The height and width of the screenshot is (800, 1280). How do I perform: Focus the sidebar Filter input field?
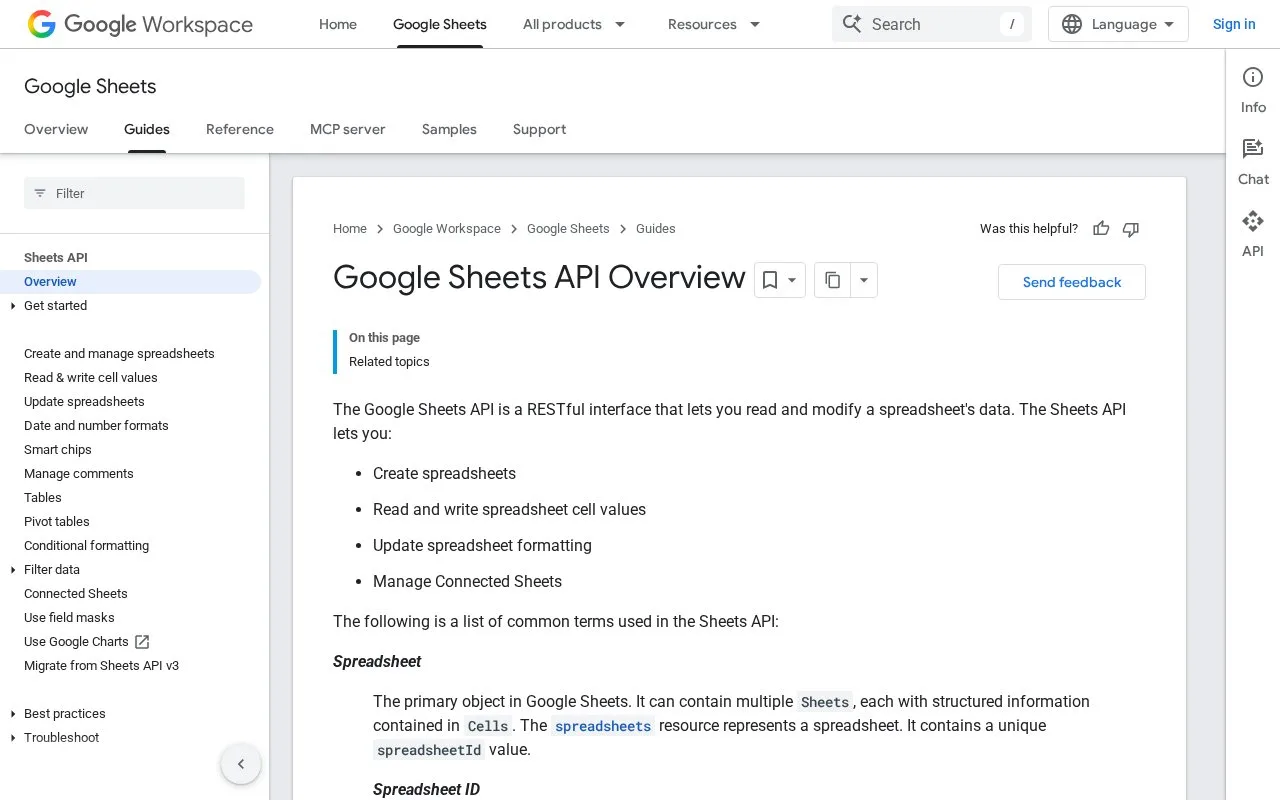click(x=134, y=193)
